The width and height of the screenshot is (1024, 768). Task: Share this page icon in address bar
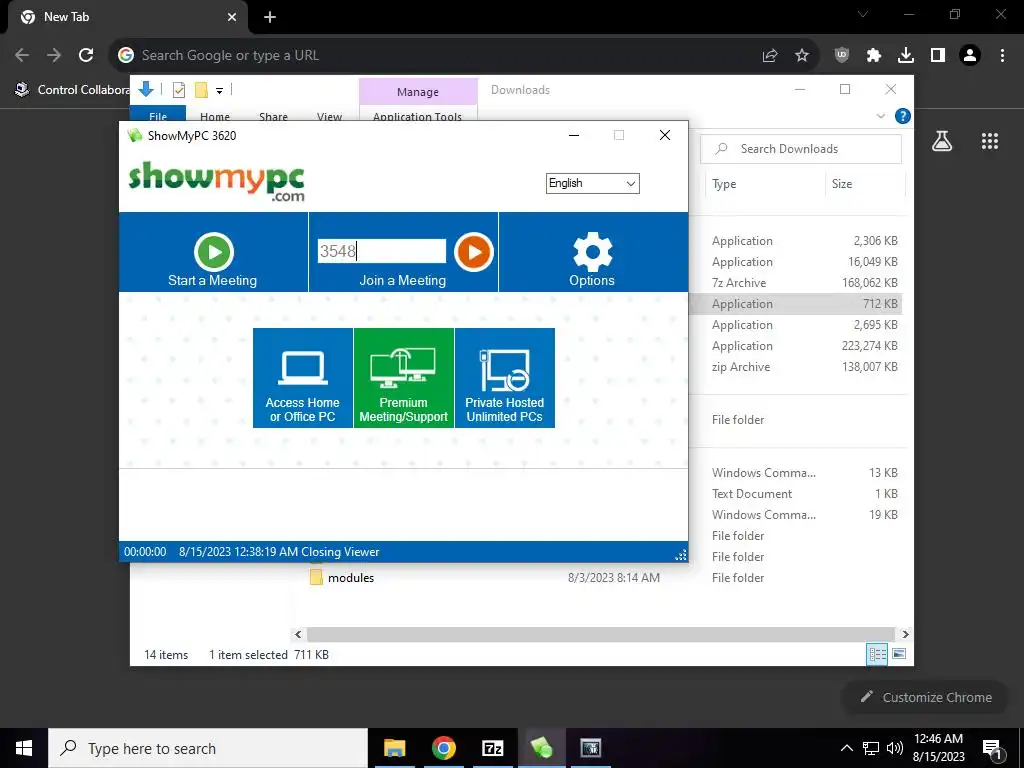[770, 56]
